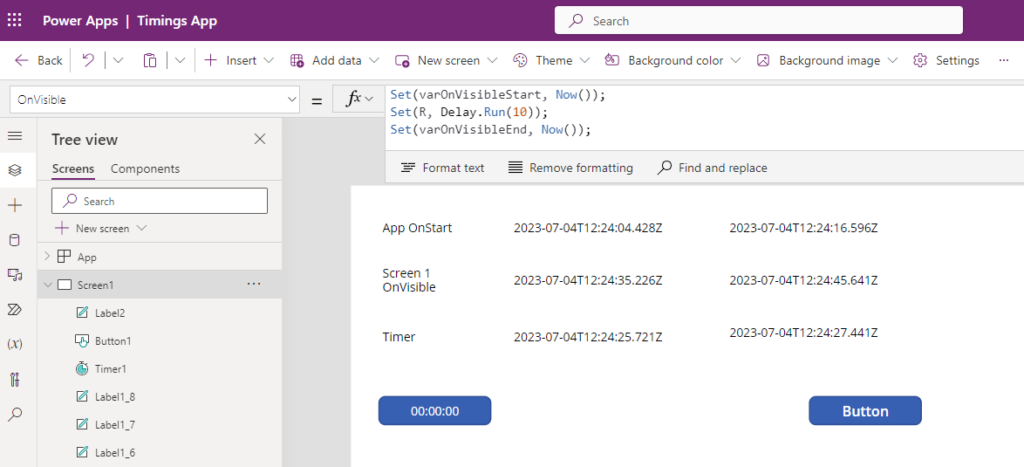Expand the App node in tree
Screen dimensions: 1024x467
[x=46, y=256]
